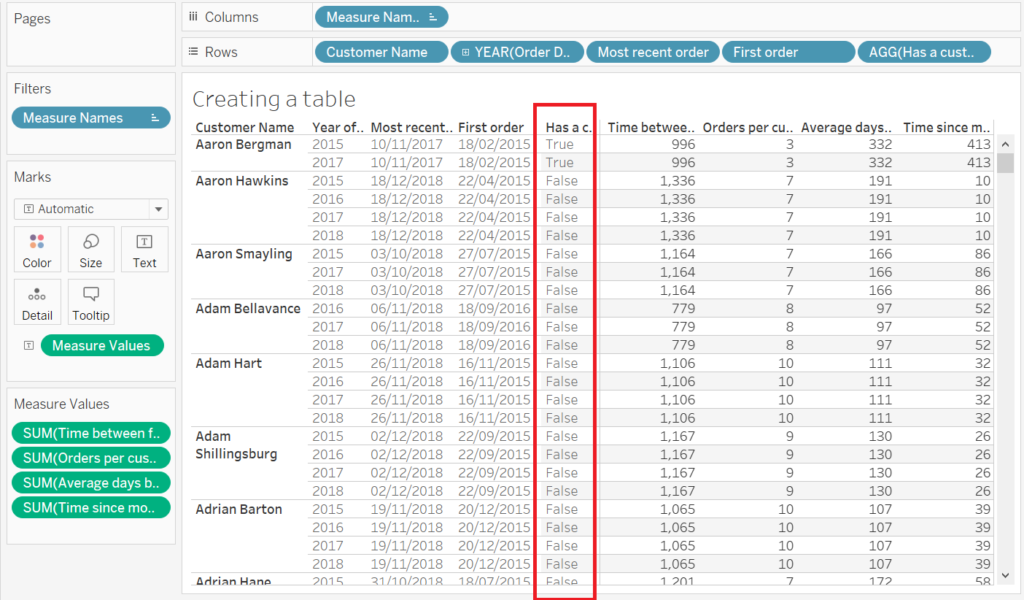Click the Most recent order pill on Rows
This screenshot has height=600, width=1024.
tap(652, 51)
